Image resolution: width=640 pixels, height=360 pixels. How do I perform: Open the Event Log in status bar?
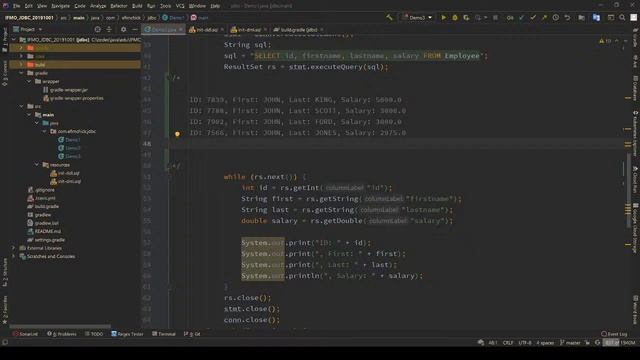(x=614, y=334)
